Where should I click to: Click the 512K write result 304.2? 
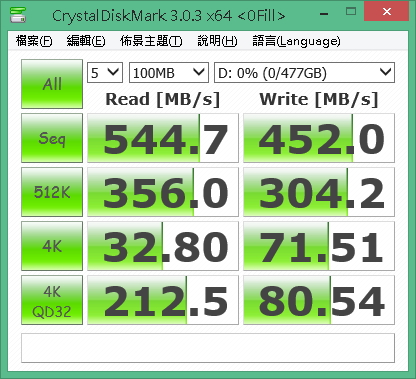click(319, 192)
